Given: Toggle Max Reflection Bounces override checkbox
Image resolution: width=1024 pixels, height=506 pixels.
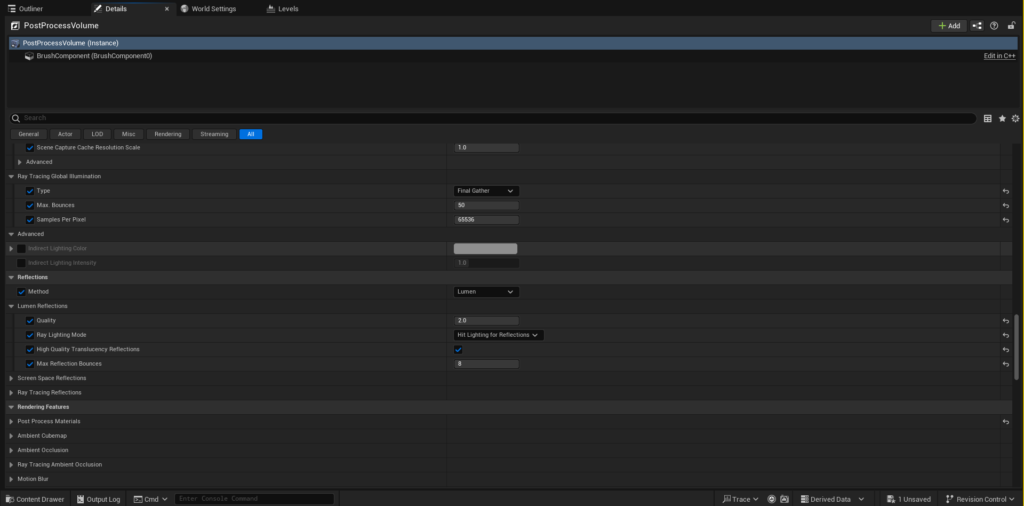Looking at the screenshot, I should pyautogui.click(x=30, y=364).
